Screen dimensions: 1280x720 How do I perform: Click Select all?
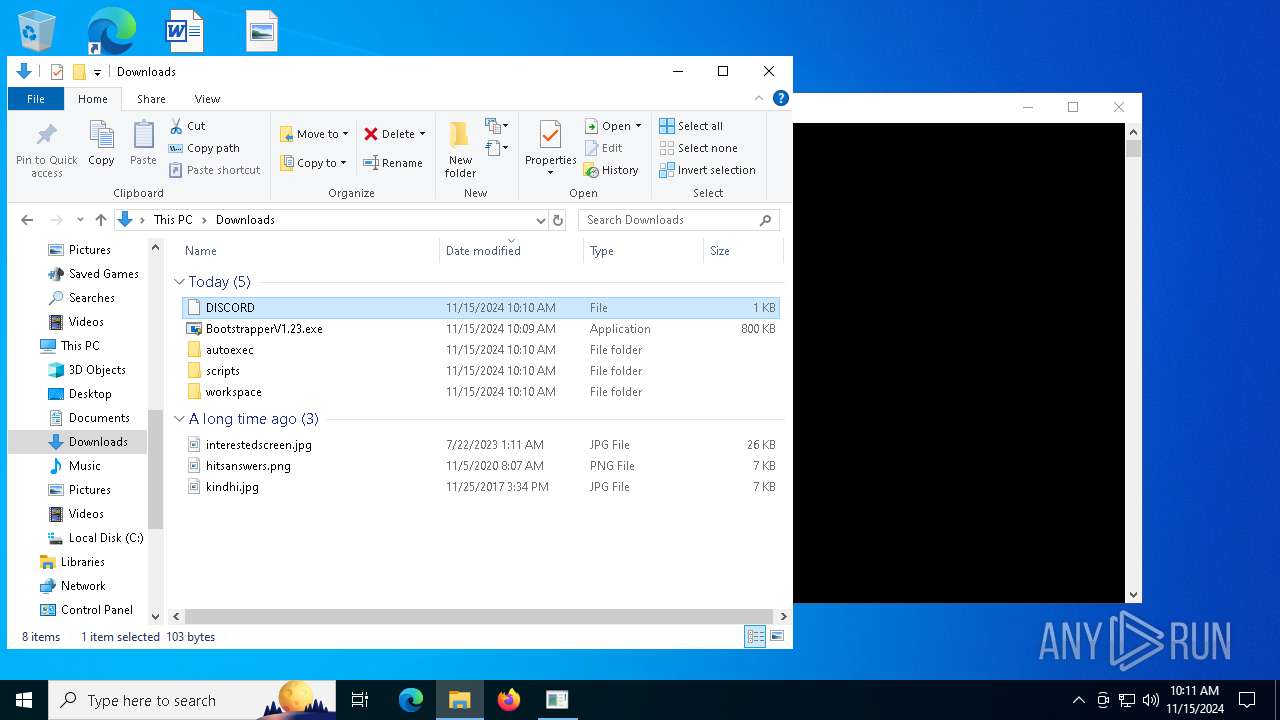pos(691,126)
